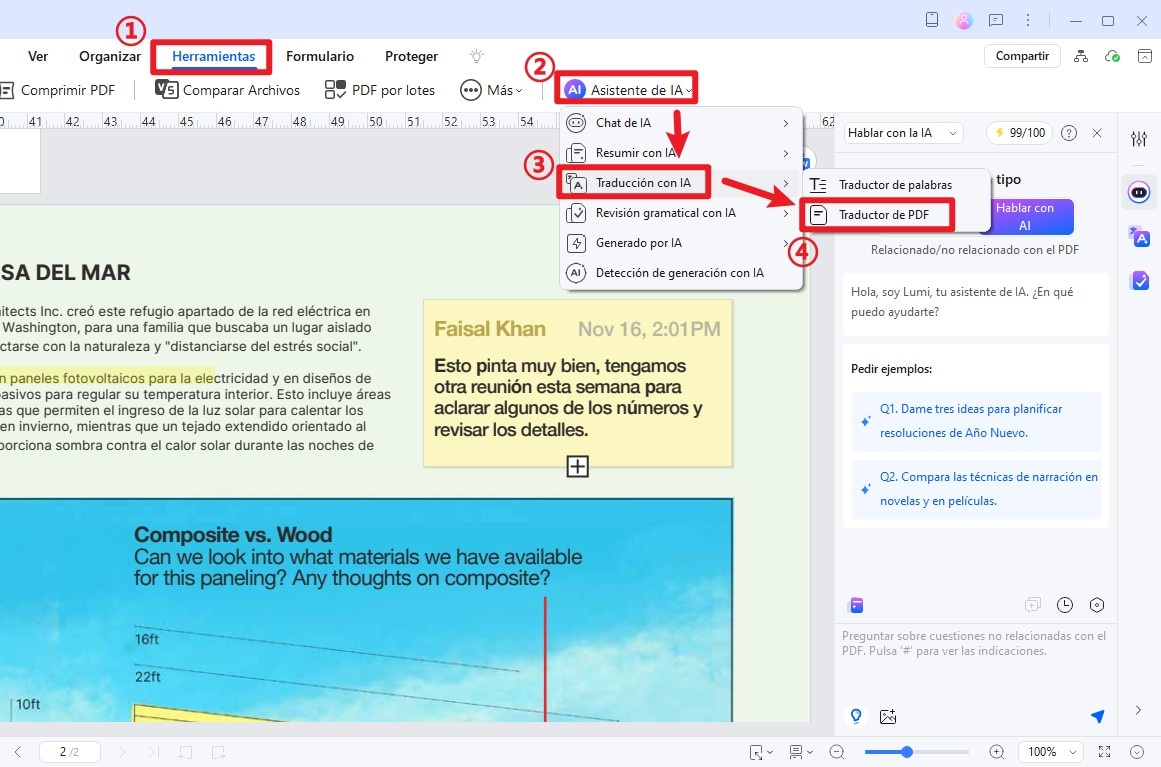This screenshot has height=767, width=1161.
Task: Expand Chat de IA submenu
Action: [680, 123]
